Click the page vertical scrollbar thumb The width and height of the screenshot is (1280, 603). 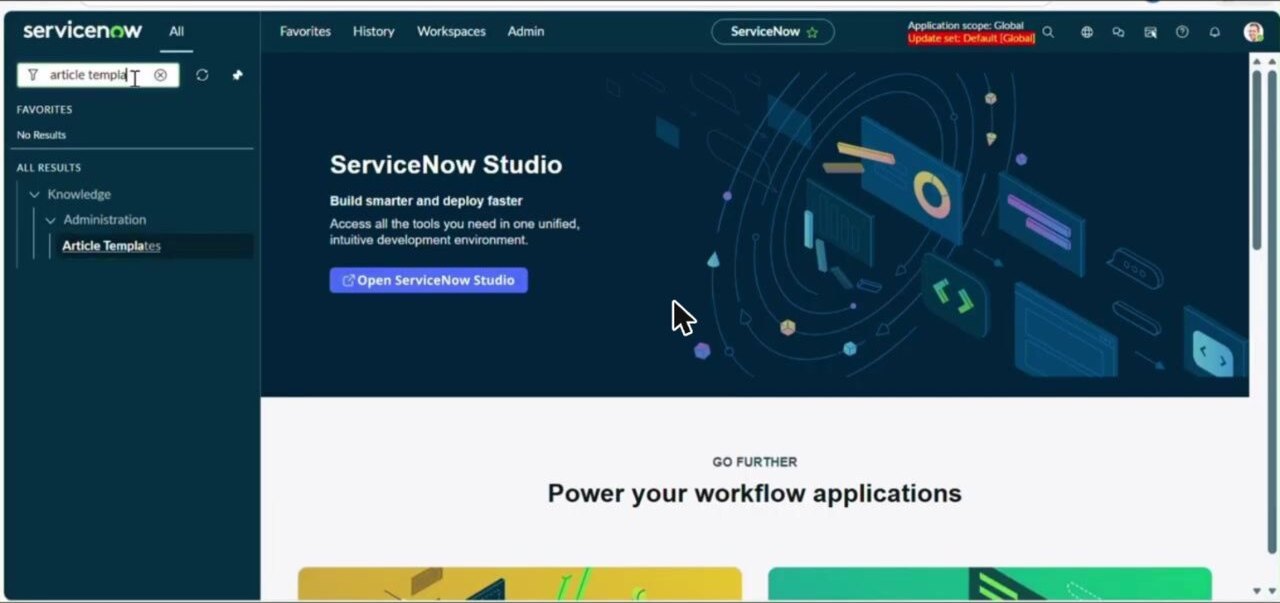(1257, 160)
